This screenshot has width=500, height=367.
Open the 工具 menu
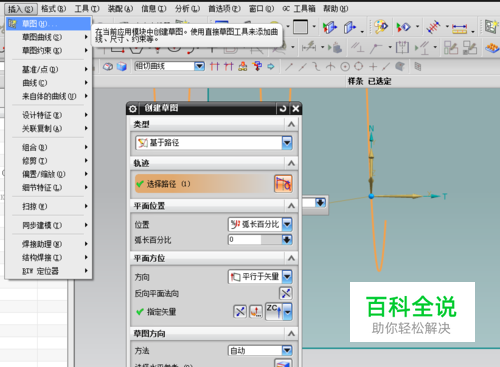87,9
